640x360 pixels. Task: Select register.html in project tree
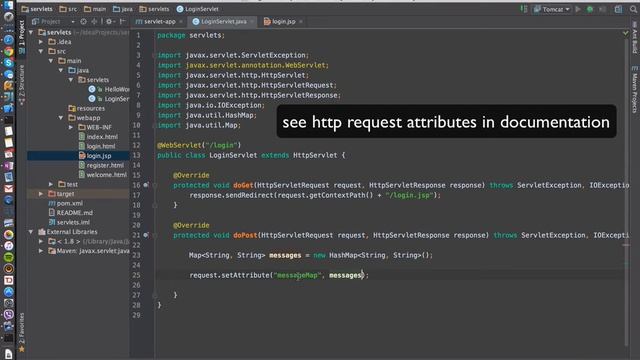click(101, 165)
